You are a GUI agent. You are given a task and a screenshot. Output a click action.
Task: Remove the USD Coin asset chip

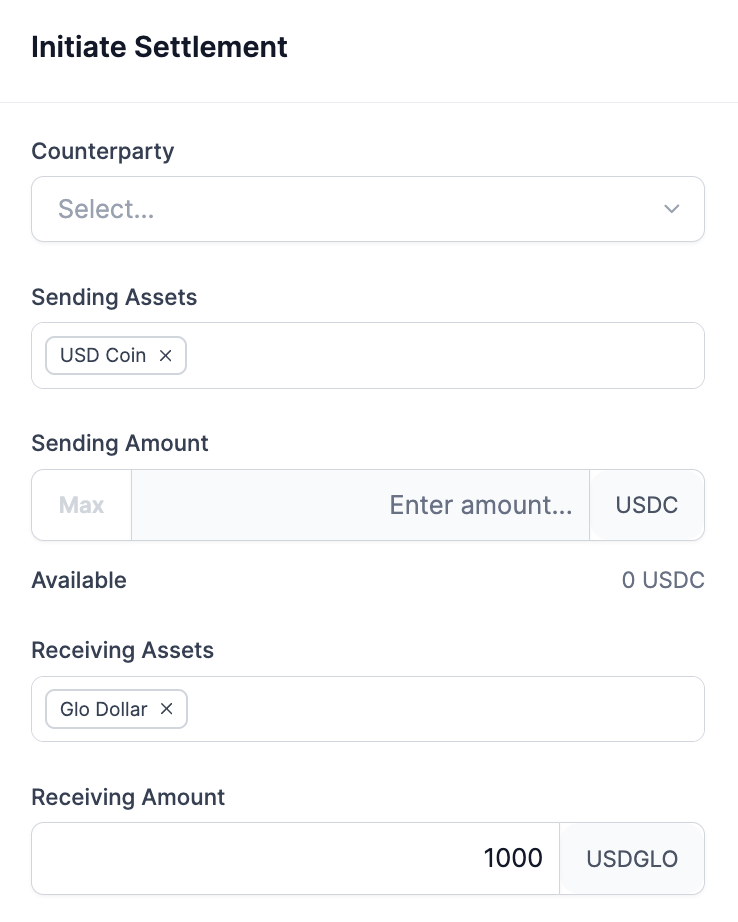166,356
